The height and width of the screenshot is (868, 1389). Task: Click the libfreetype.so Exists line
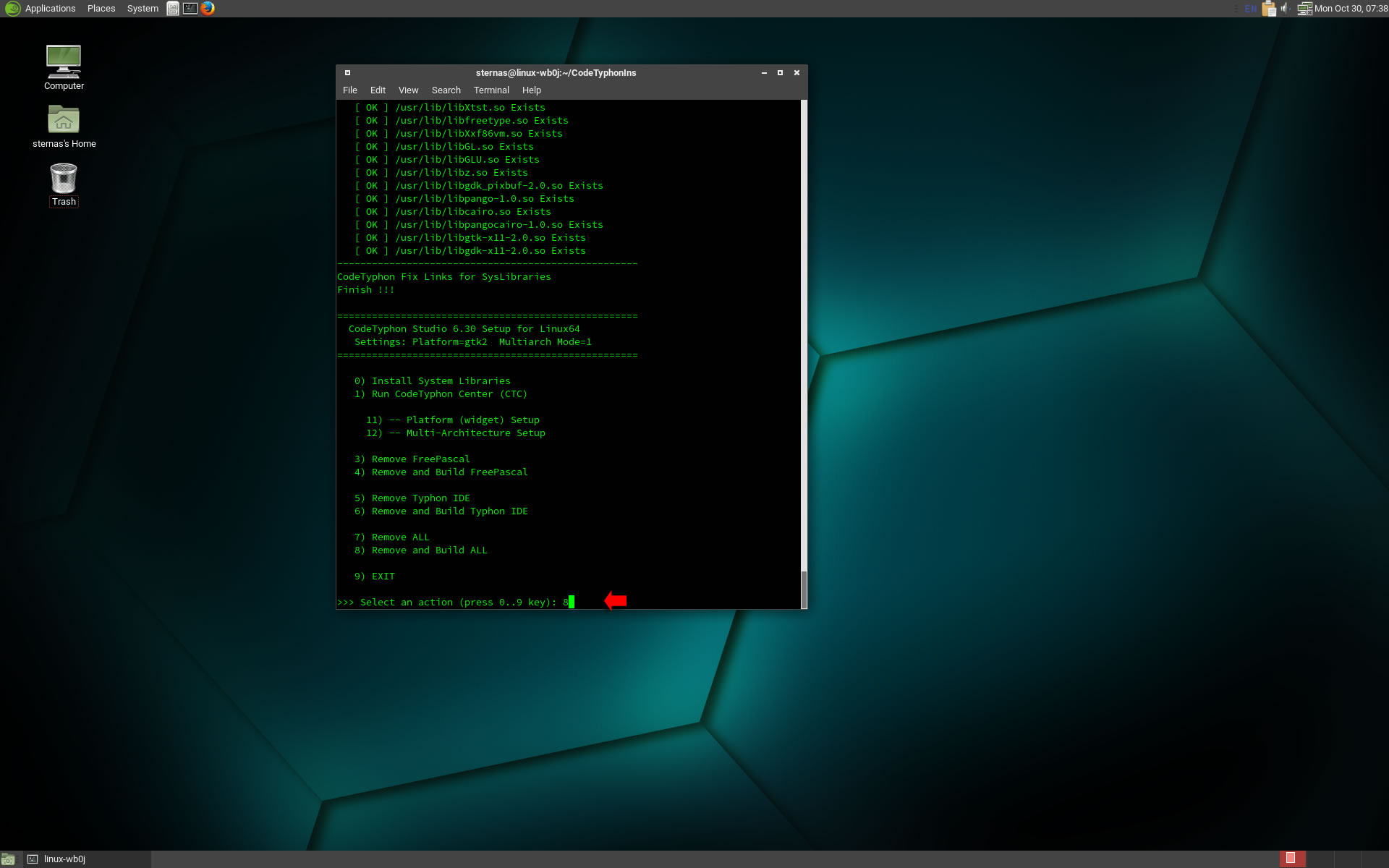pyautogui.click(x=462, y=121)
